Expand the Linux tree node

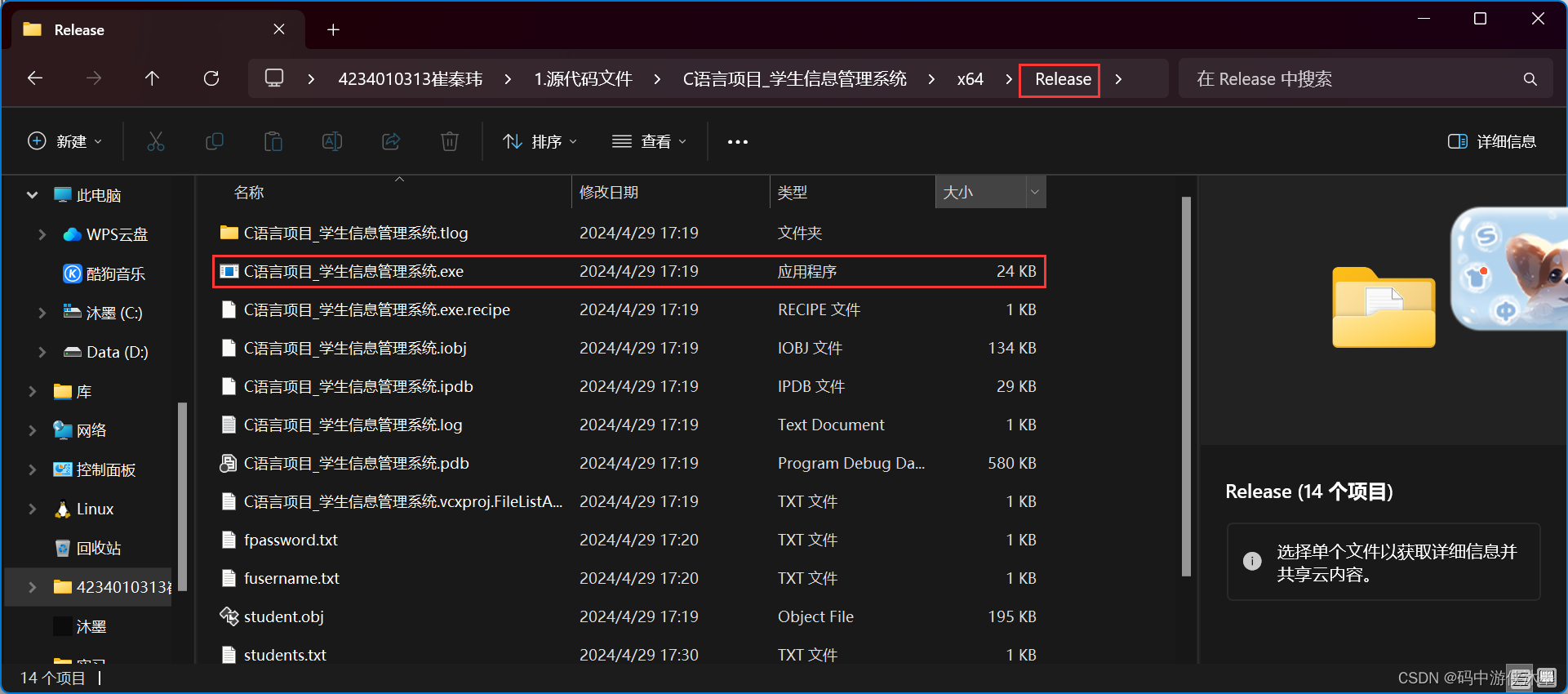tap(32, 509)
